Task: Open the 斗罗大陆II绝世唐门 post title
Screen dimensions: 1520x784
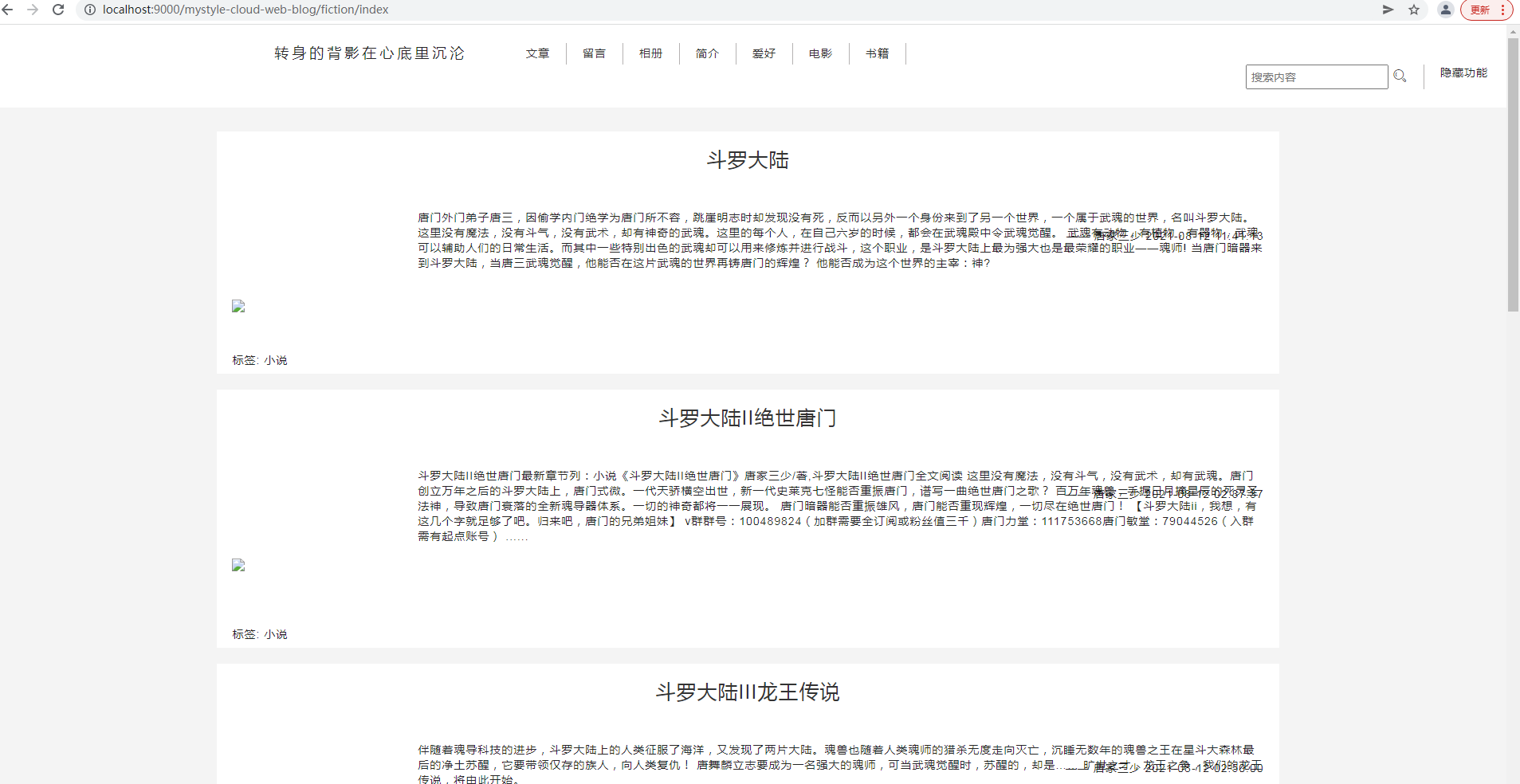Action: (747, 418)
